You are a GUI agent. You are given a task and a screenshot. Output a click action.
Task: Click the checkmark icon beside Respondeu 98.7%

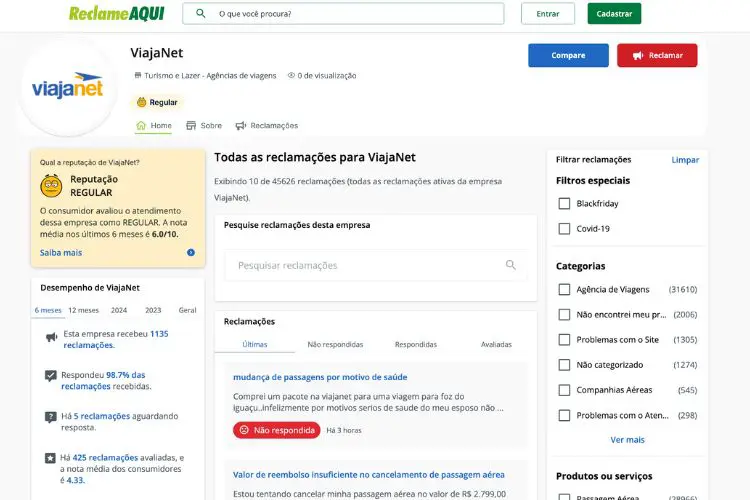[x=50, y=376]
